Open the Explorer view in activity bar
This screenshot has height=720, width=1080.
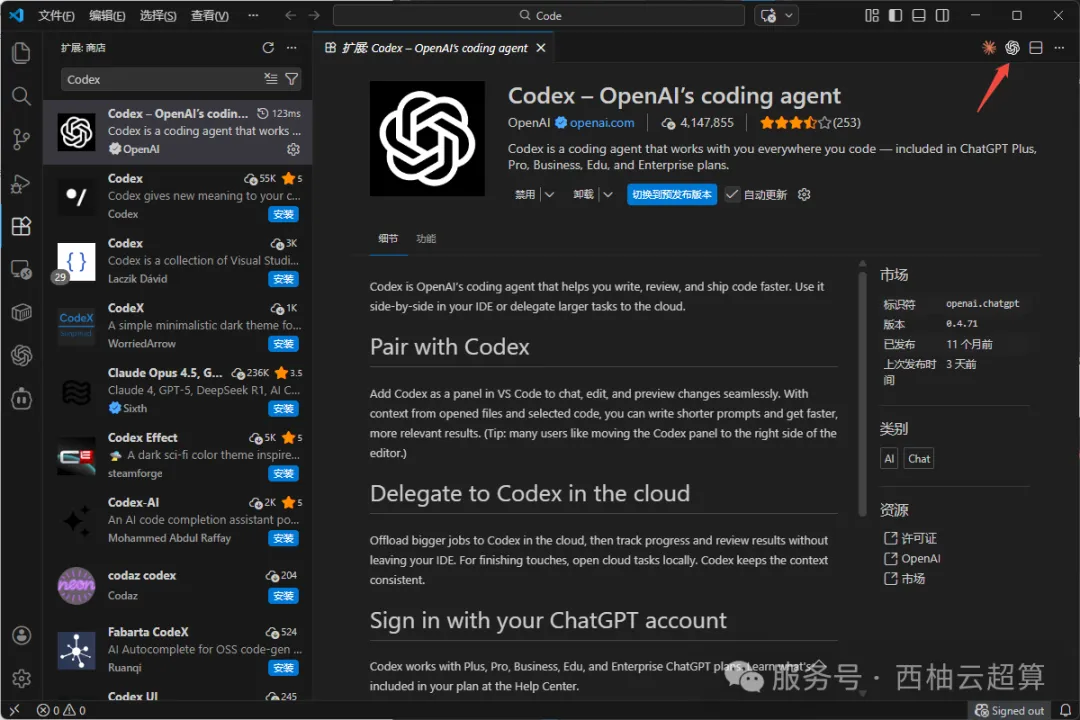click(x=21, y=53)
